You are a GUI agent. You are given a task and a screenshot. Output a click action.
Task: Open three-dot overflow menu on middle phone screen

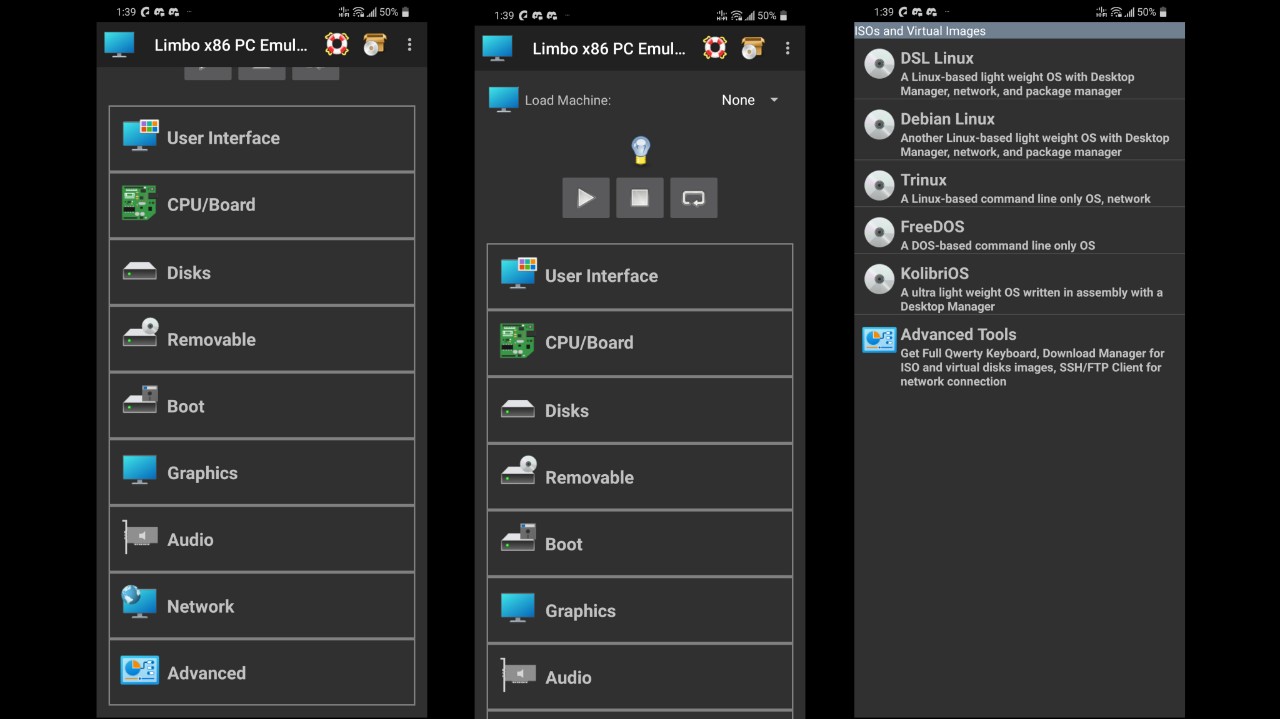tap(787, 48)
